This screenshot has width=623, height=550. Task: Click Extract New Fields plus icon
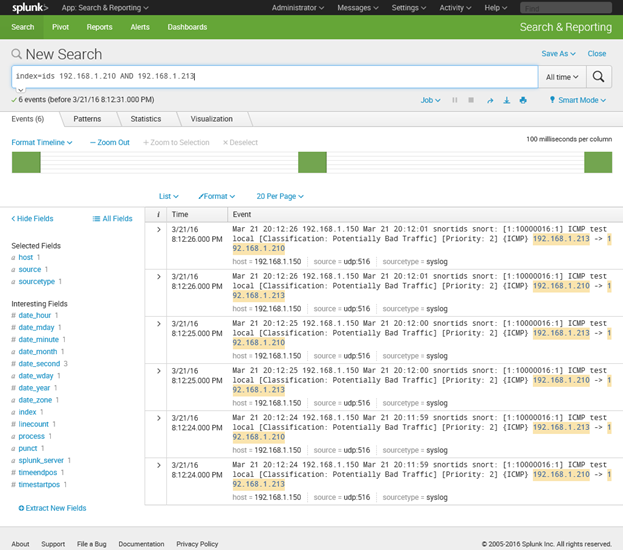(22, 508)
